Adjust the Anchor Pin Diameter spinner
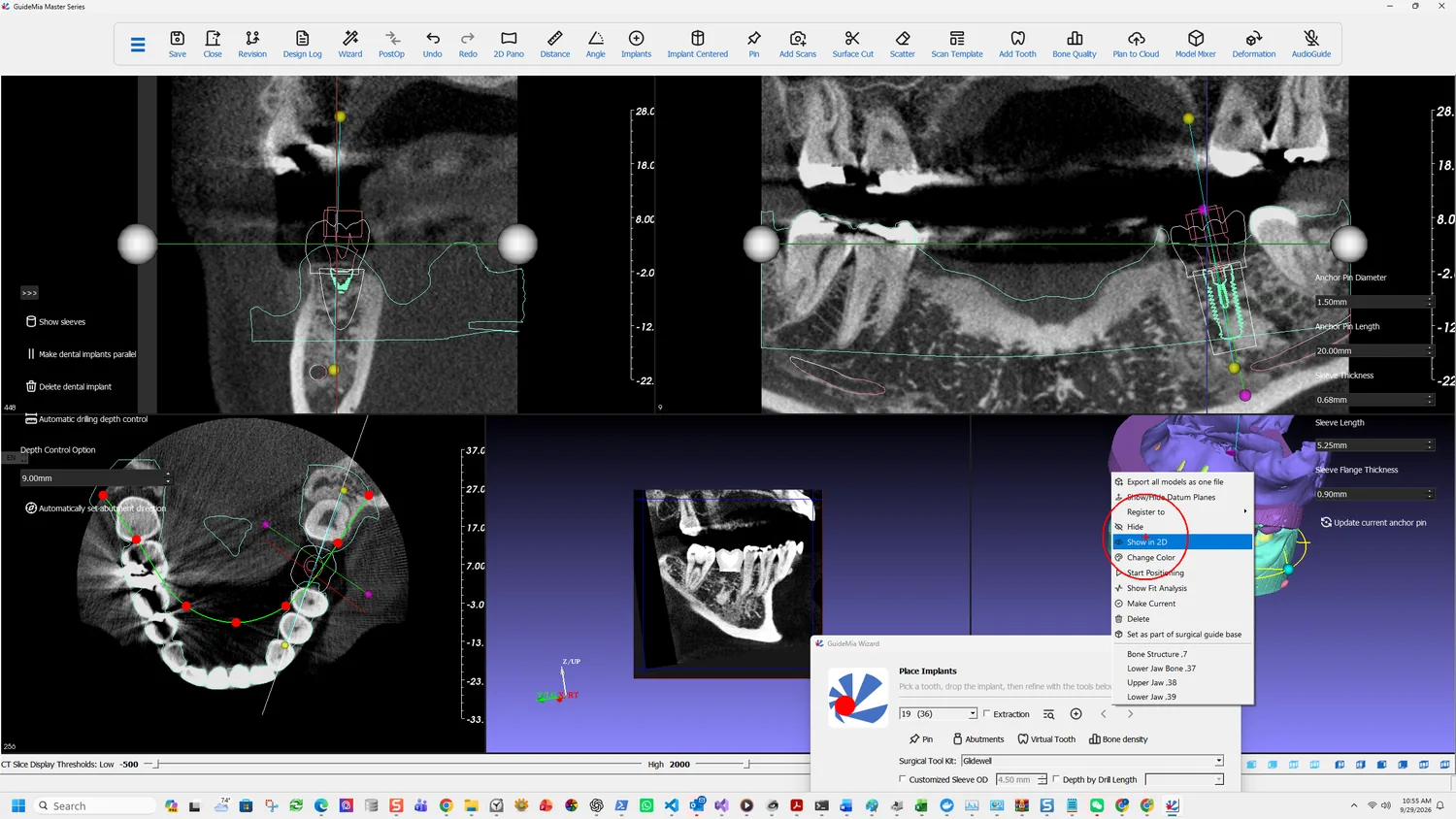 point(1429,302)
